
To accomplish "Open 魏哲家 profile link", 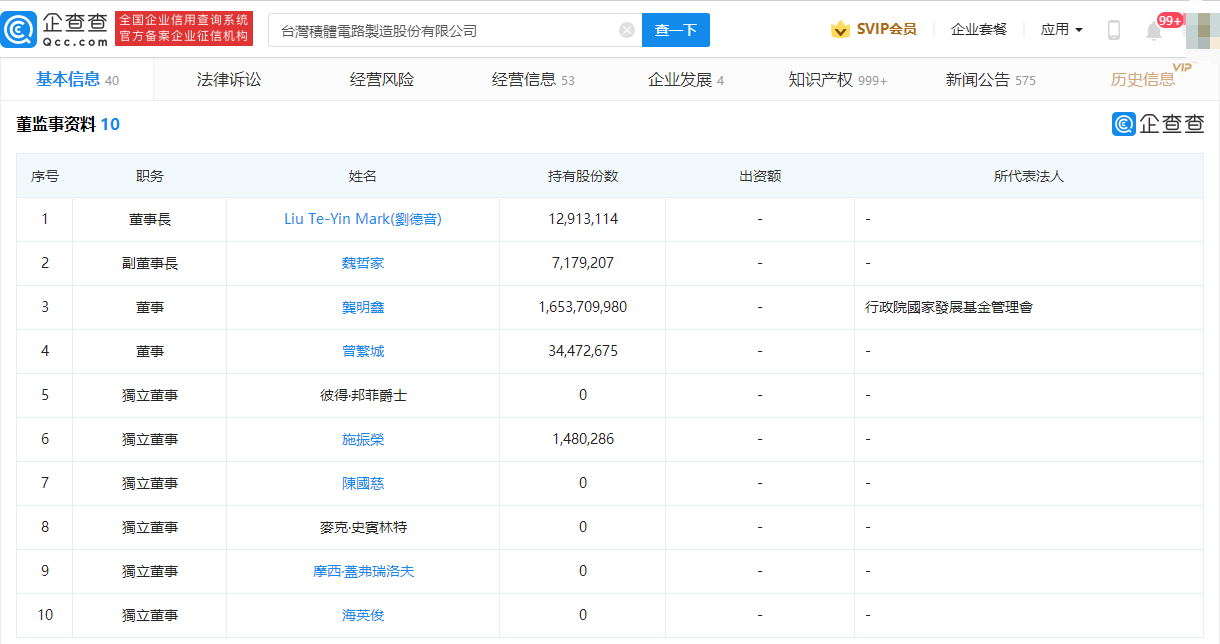I will (363, 263).
